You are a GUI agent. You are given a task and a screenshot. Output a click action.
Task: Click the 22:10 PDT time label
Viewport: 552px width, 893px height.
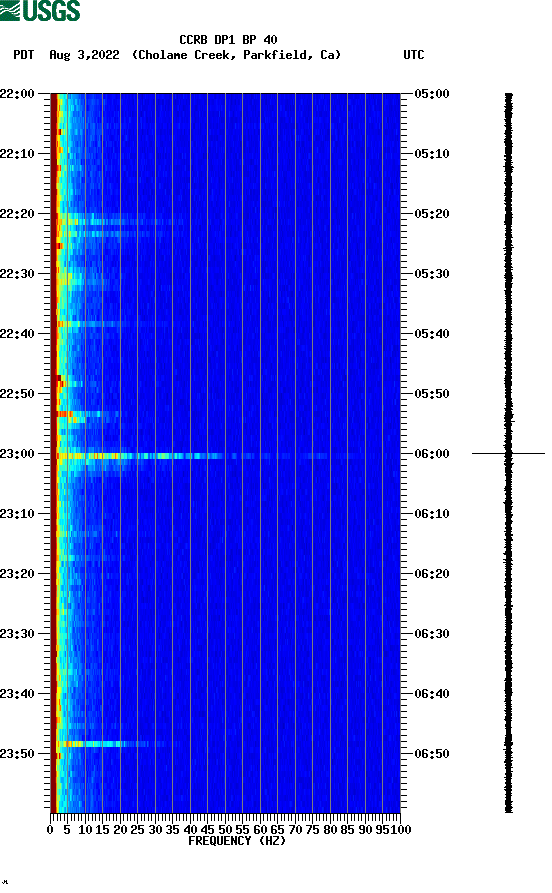point(17,154)
